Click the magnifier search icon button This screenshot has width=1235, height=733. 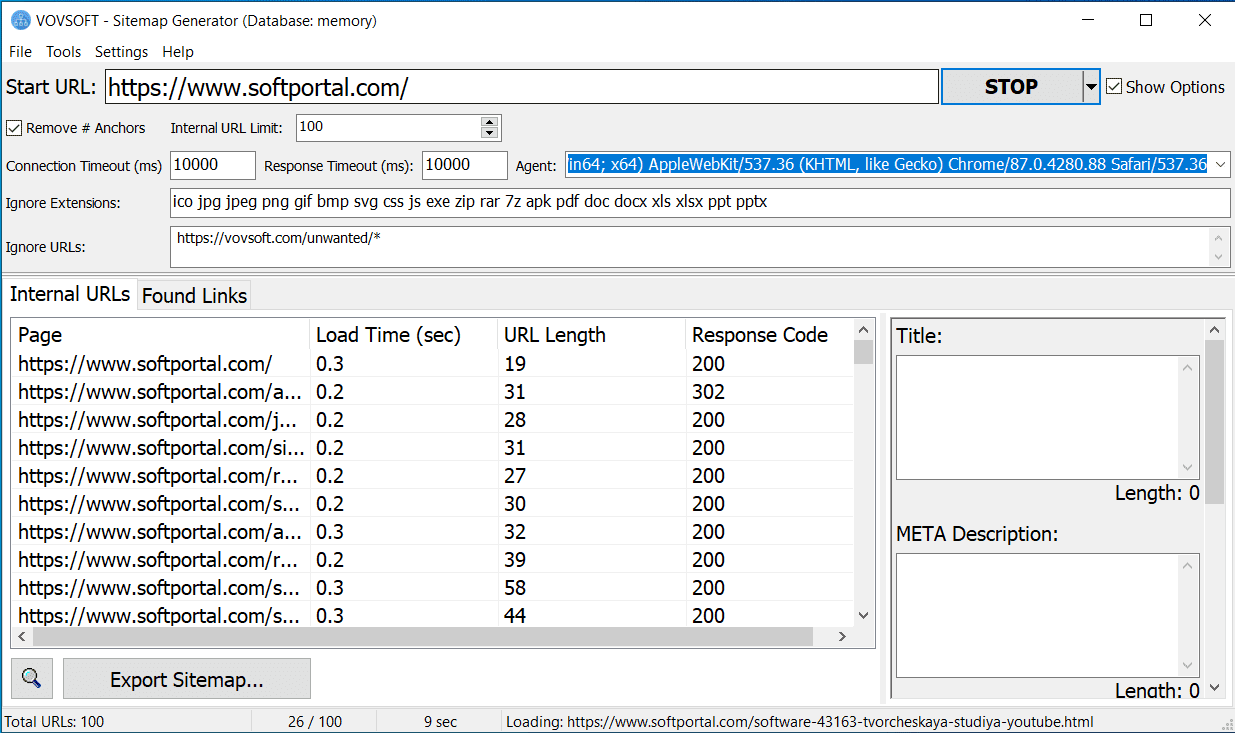32,679
